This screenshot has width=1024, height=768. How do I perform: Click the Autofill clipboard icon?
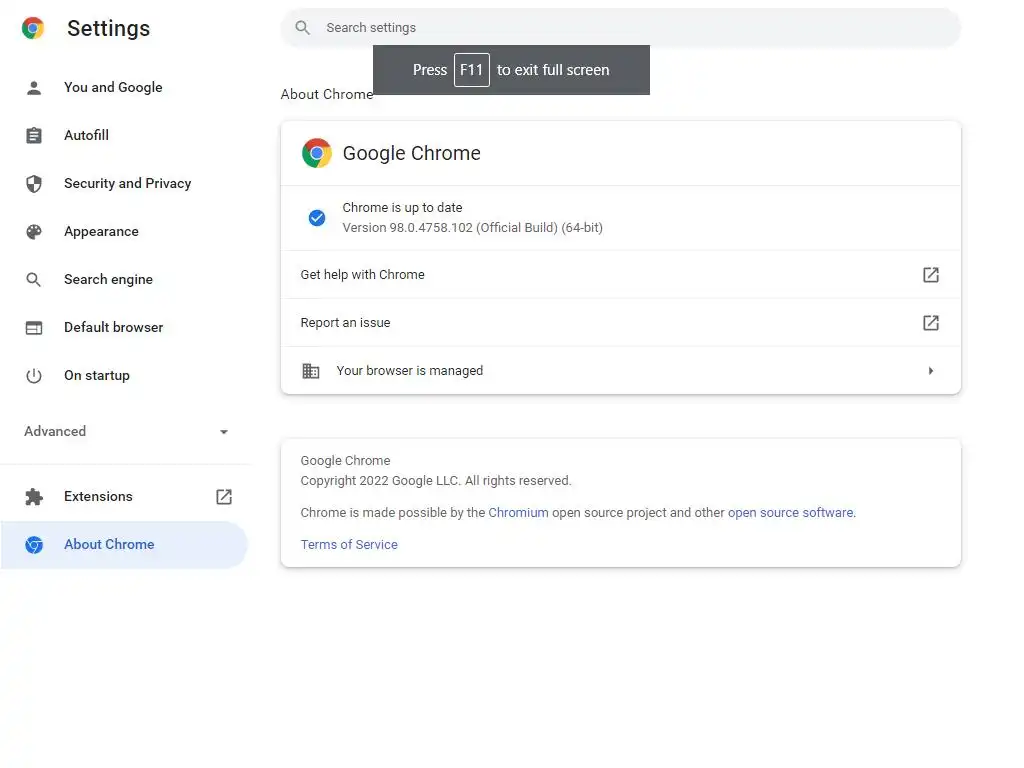pos(34,135)
